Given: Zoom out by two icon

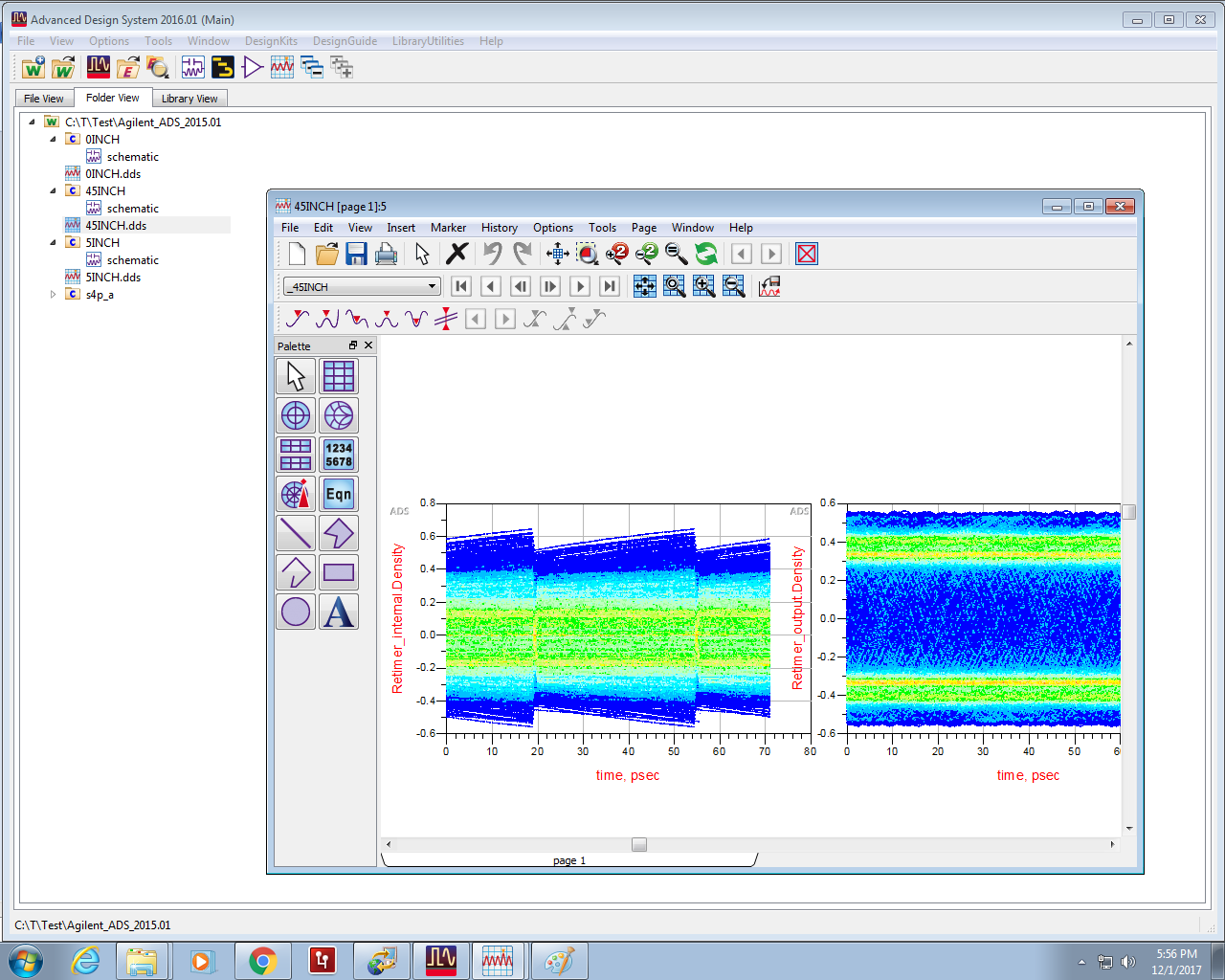Looking at the screenshot, I should [647, 254].
